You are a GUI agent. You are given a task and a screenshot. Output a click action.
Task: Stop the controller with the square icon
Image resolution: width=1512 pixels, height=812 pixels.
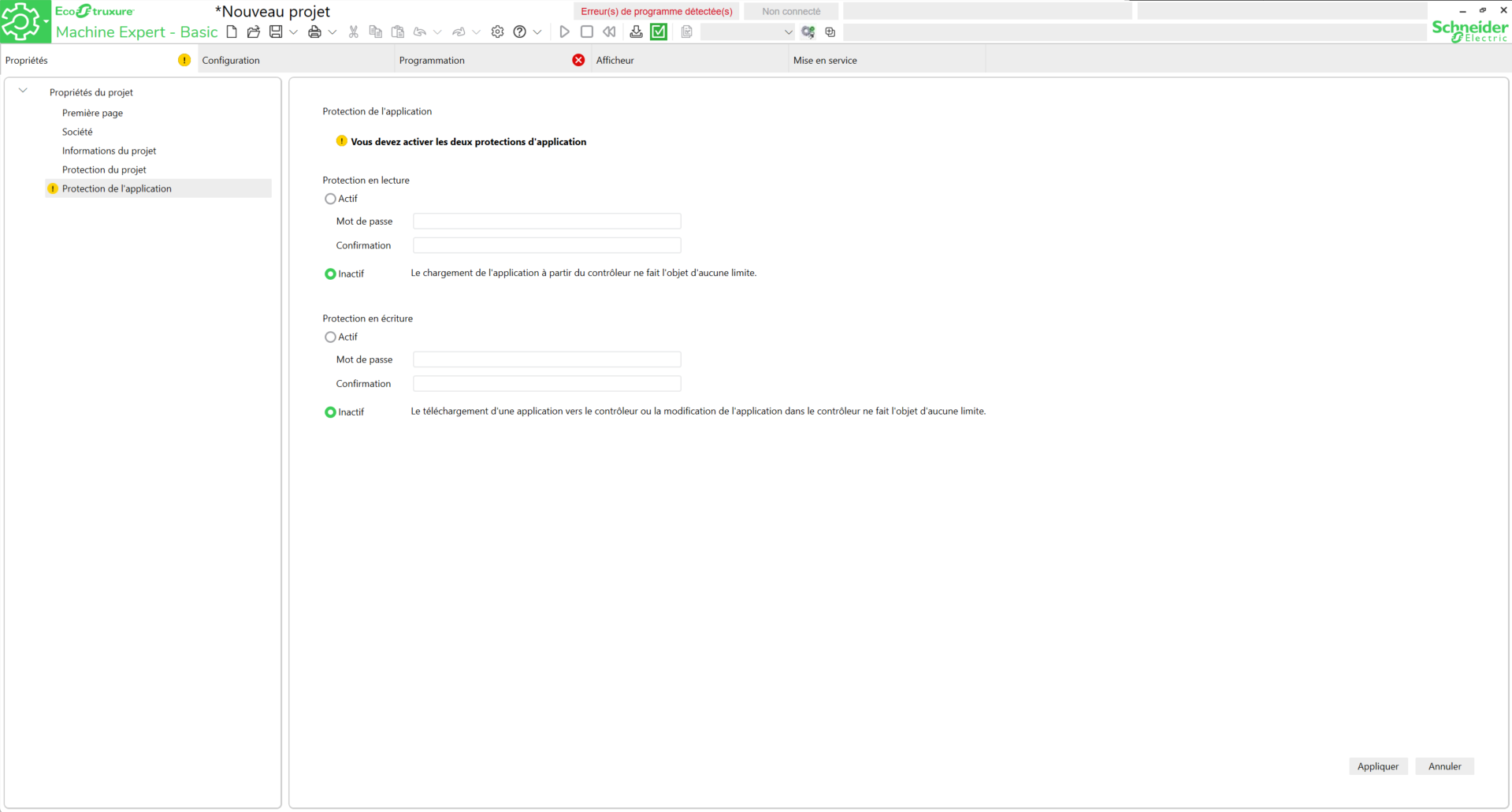[586, 32]
